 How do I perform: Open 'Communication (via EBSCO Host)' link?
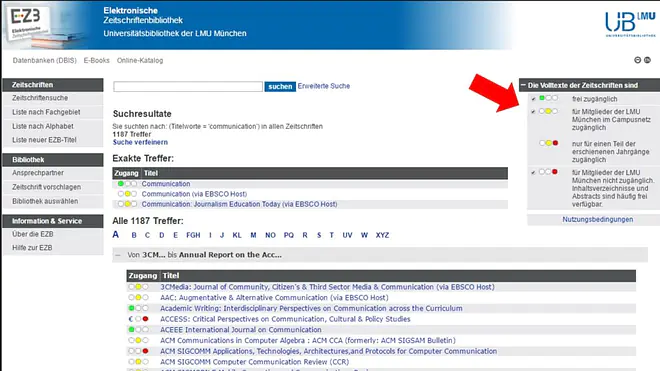[x=194, y=194]
